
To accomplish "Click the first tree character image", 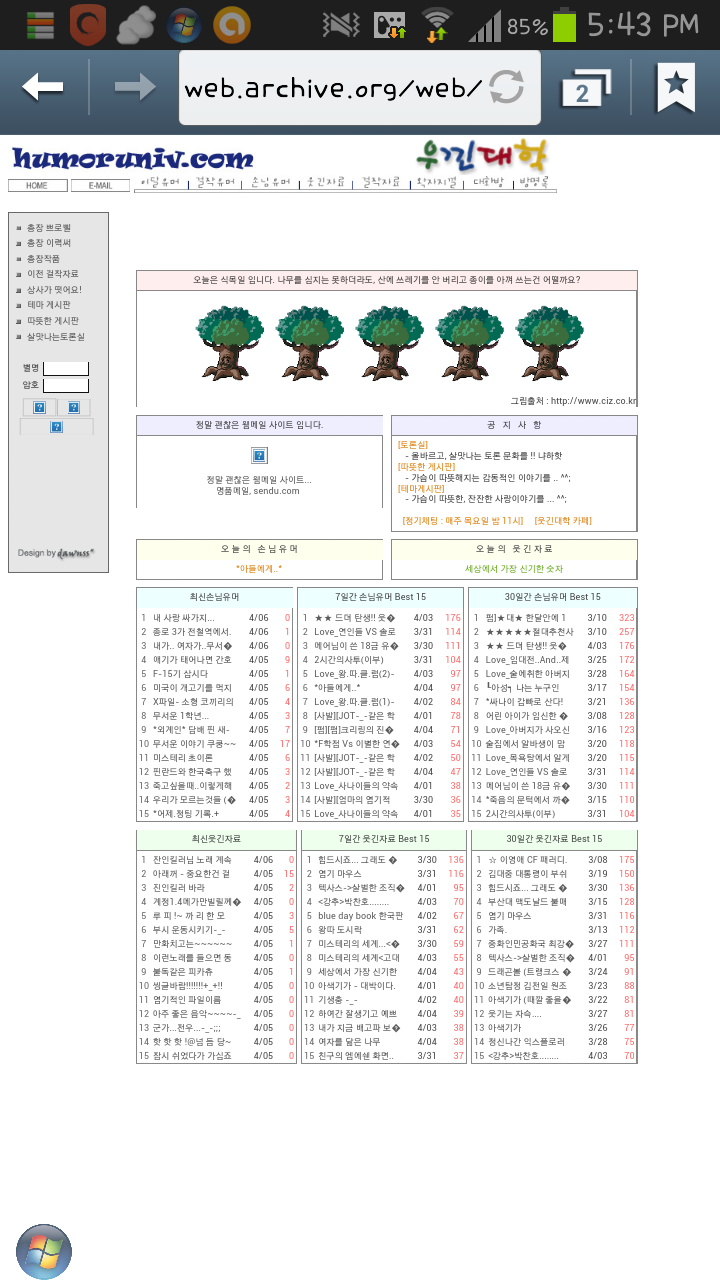I will pyautogui.click(x=229, y=342).
